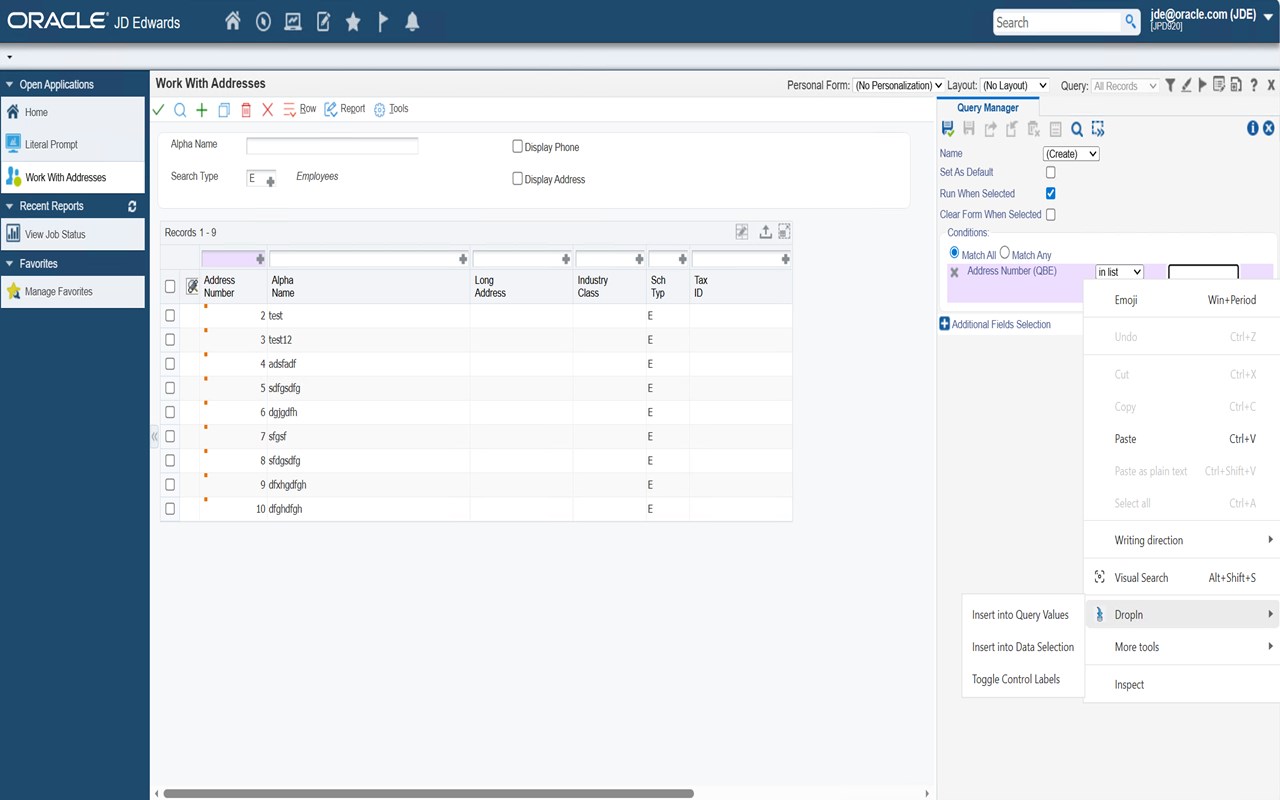
Task: Click the red X Close form icon
Action: (x=267, y=110)
